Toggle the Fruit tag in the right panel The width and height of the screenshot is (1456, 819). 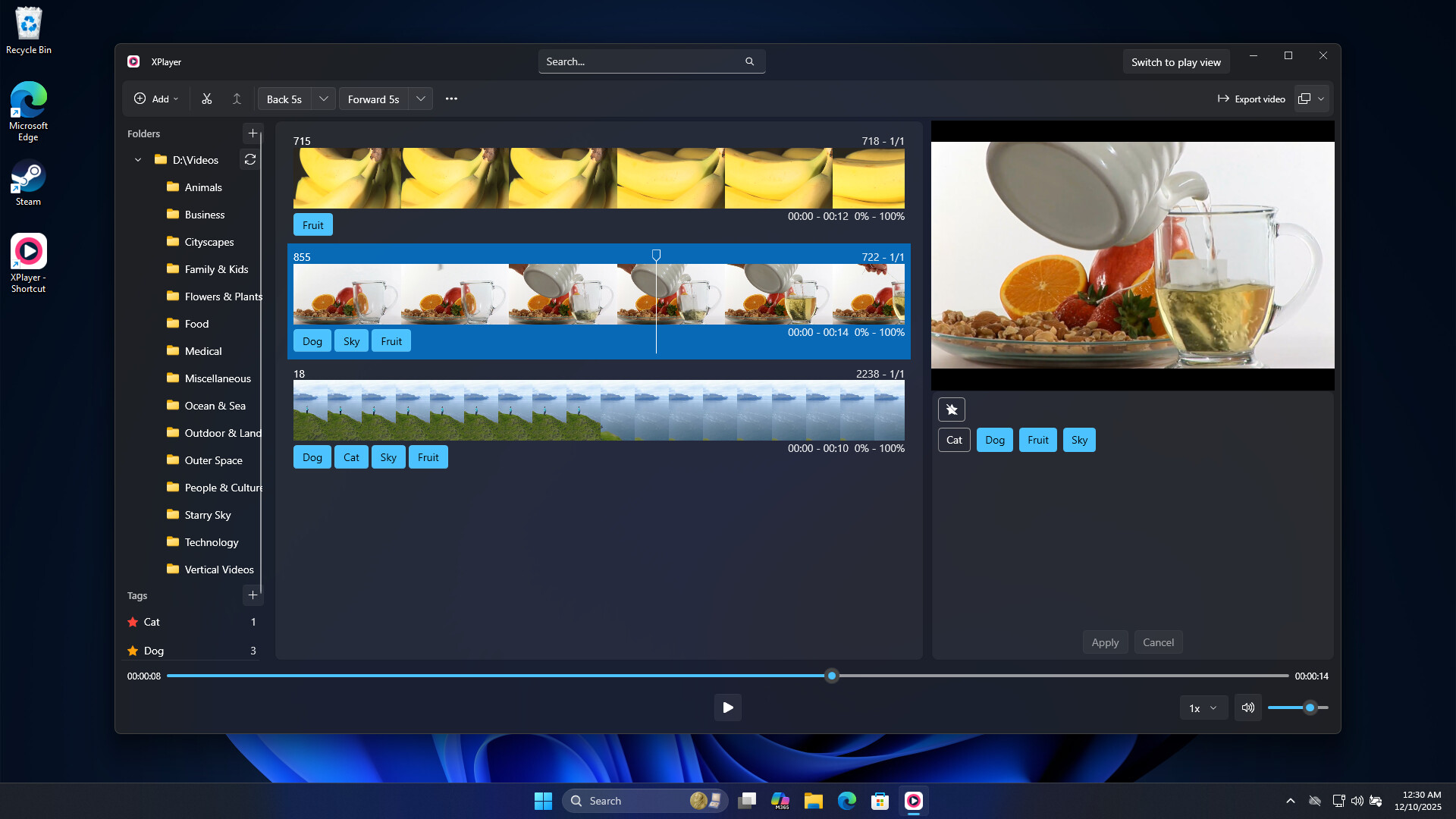tap(1037, 440)
